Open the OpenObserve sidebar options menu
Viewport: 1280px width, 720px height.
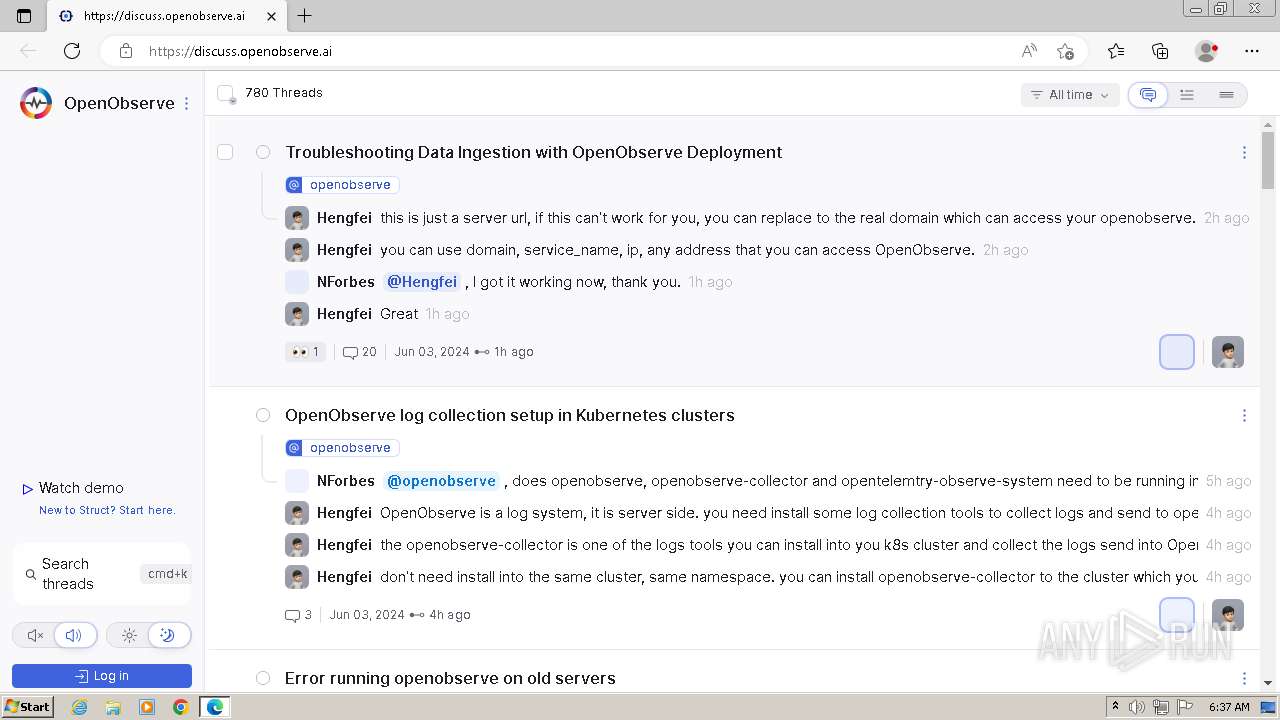[x=186, y=103]
